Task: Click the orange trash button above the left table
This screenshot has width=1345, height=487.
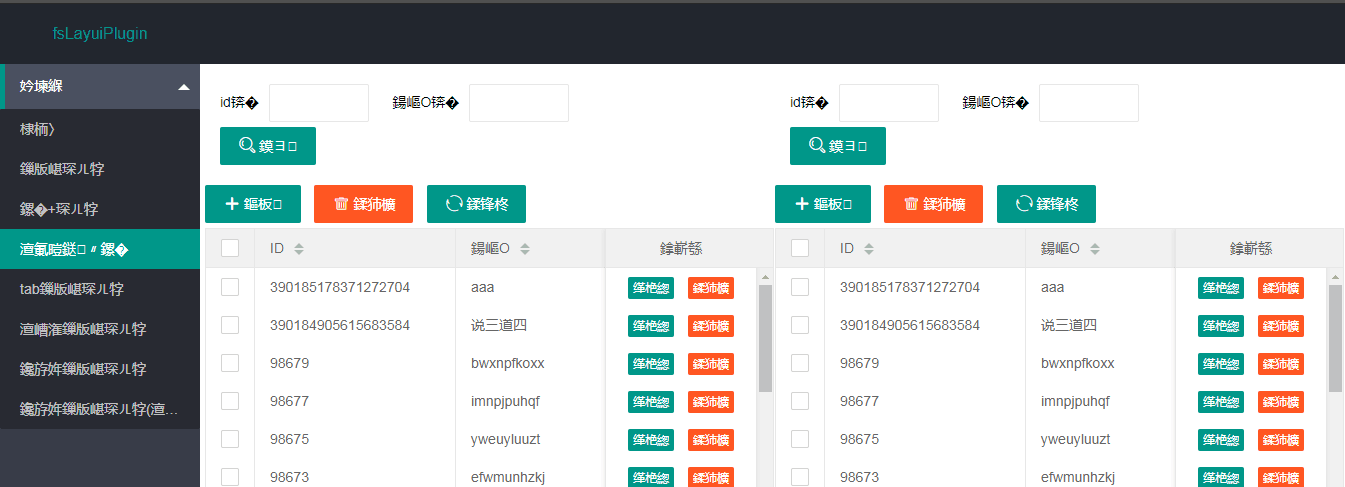Action: click(x=363, y=204)
